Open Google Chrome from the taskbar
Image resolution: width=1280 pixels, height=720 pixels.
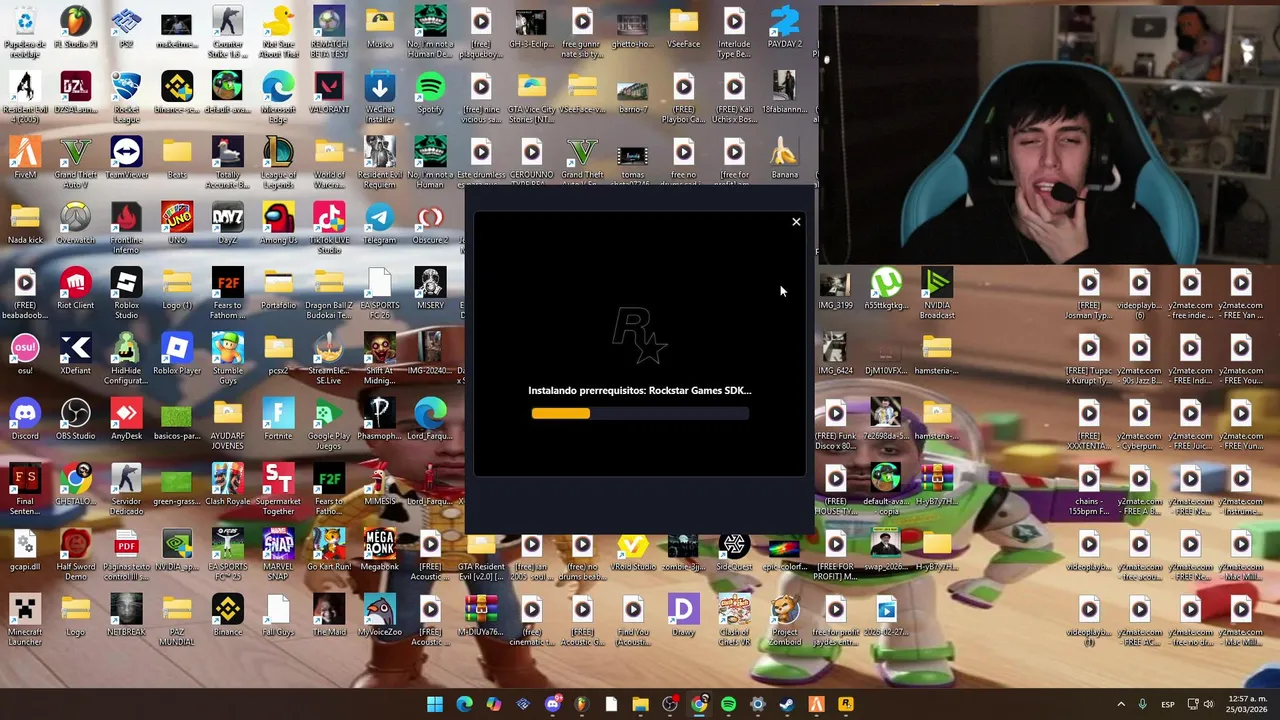coord(699,704)
